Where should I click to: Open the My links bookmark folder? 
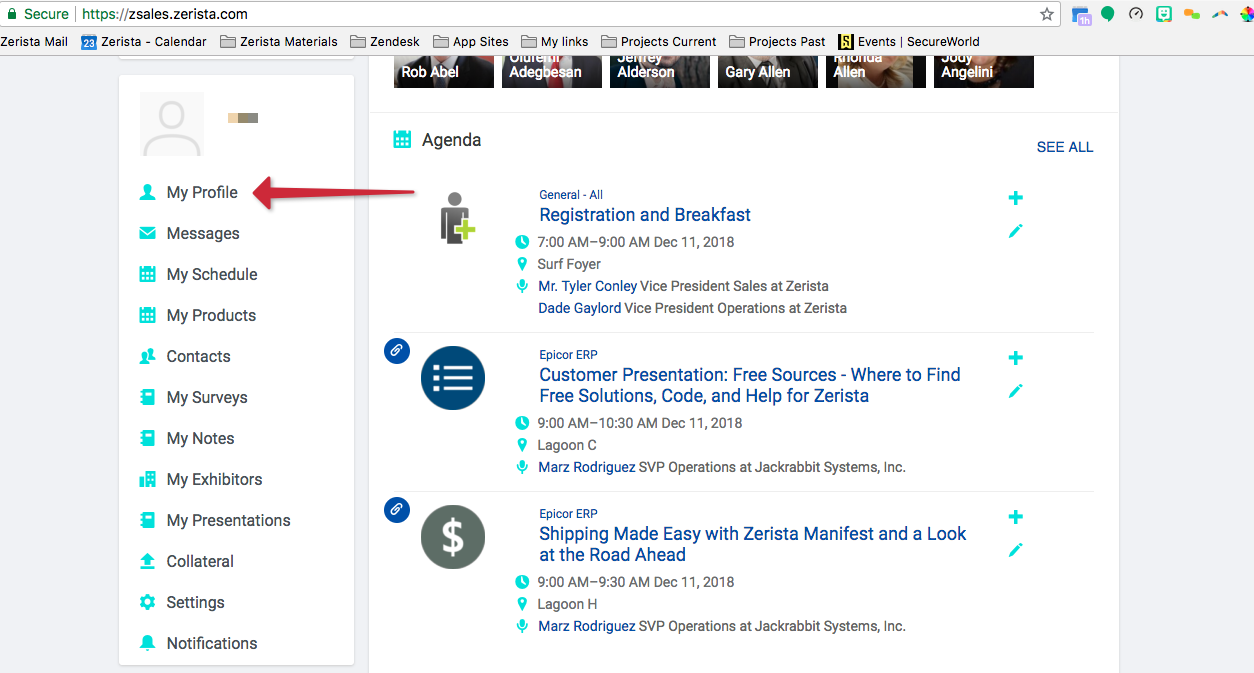(554, 42)
